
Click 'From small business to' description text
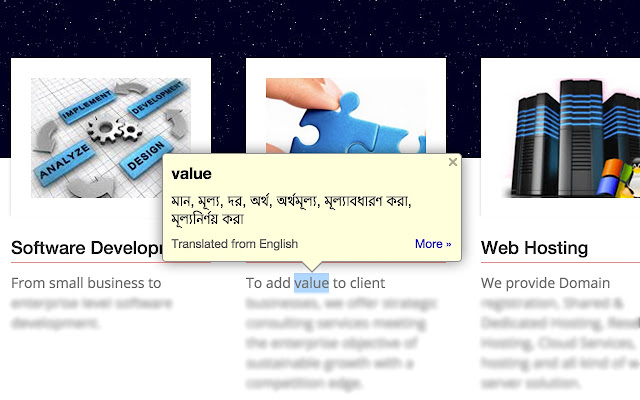(x=86, y=283)
